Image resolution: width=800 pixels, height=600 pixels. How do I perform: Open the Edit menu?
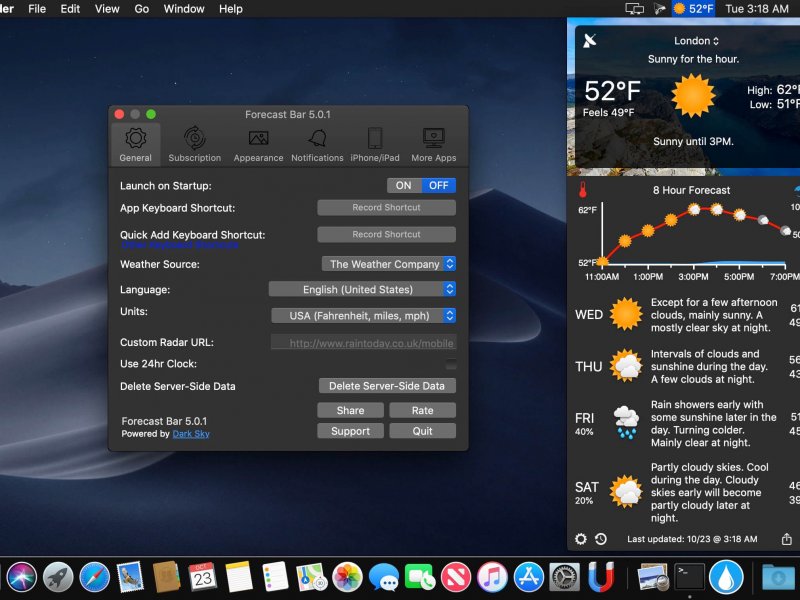70,9
